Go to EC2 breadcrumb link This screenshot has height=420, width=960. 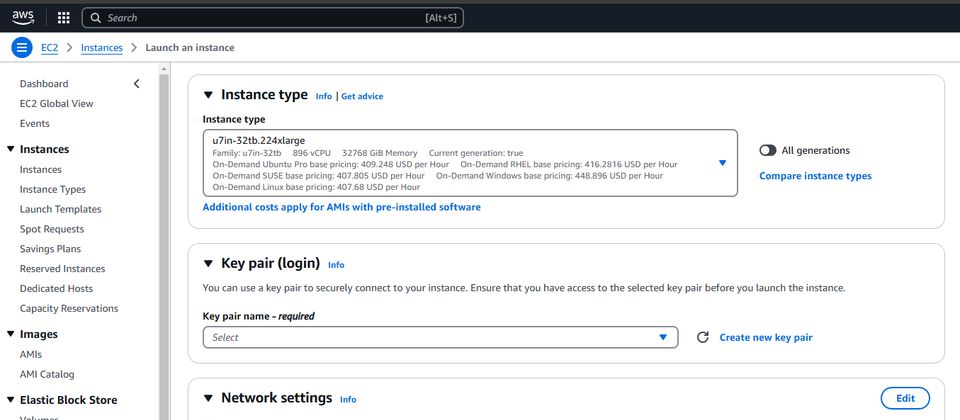[x=50, y=48]
